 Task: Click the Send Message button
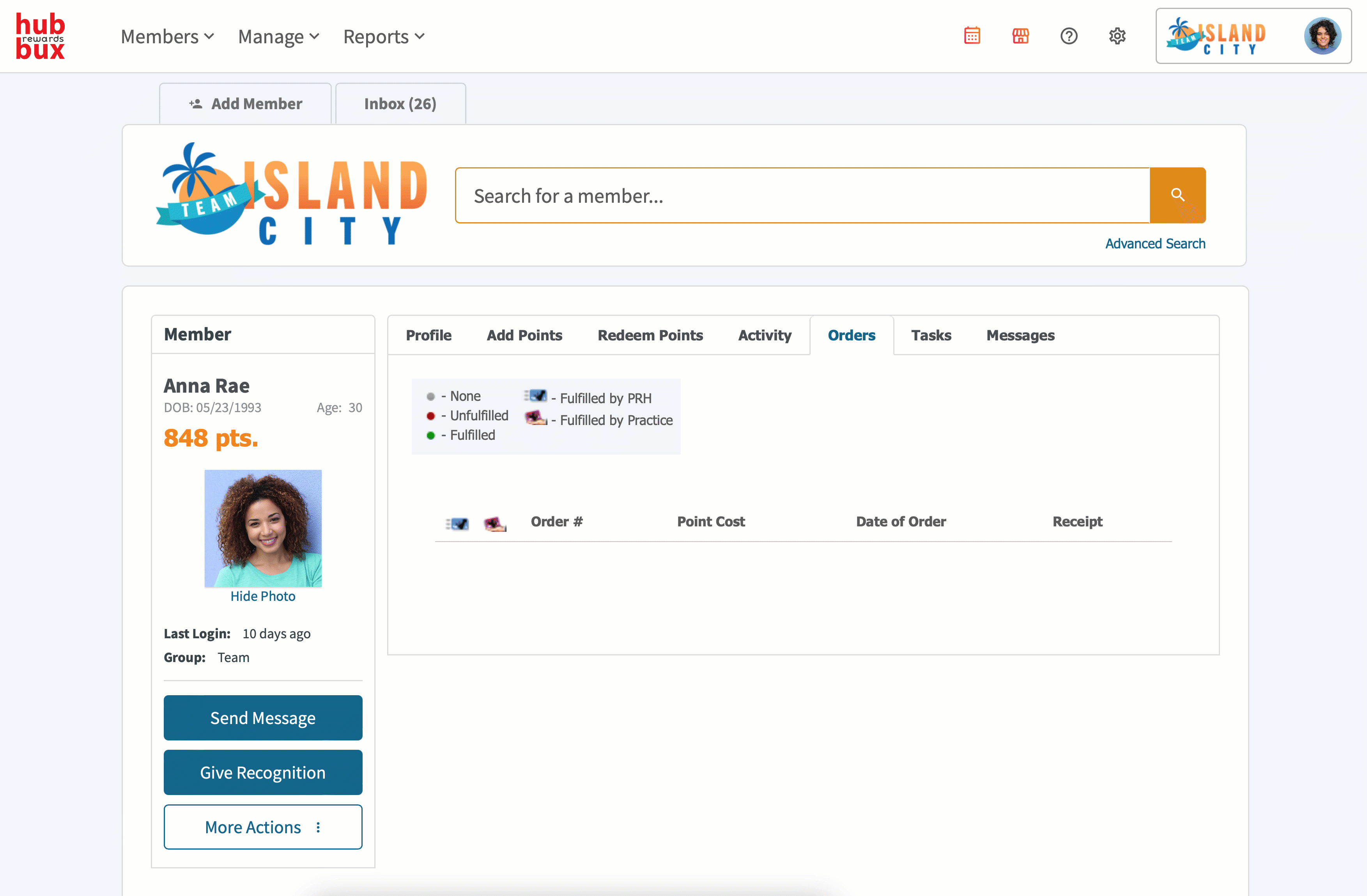coord(262,718)
